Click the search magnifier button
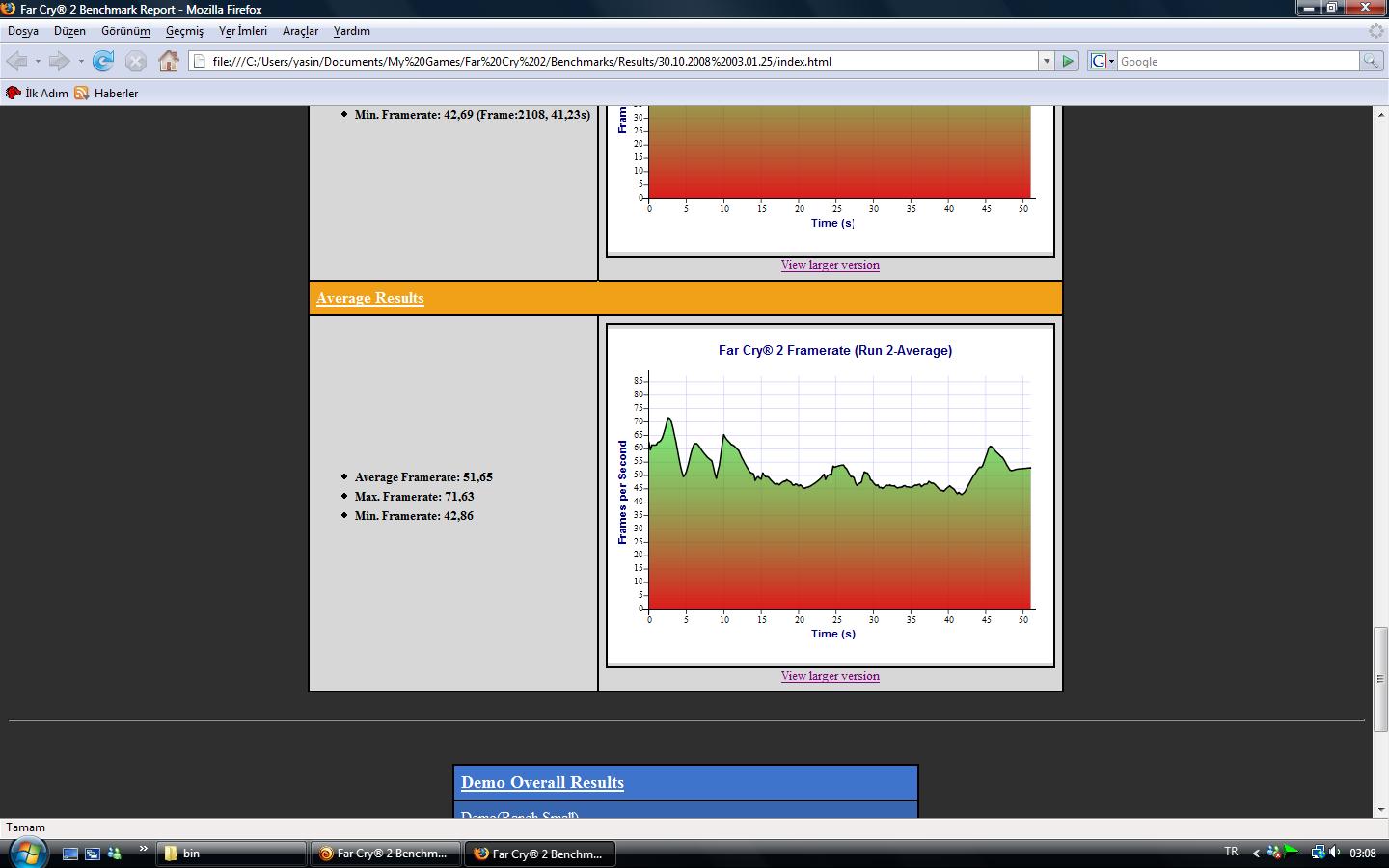The image size is (1389, 868). click(1371, 61)
